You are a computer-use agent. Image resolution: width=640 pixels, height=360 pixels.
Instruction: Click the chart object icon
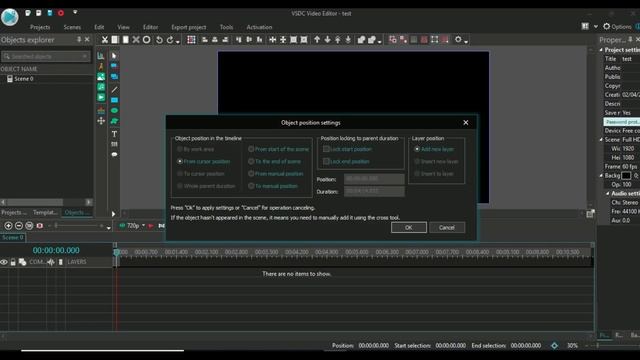101,56
